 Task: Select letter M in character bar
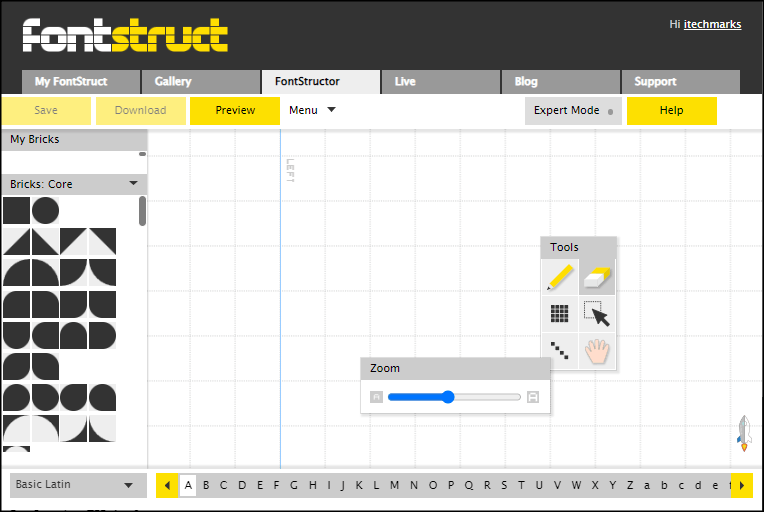point(394,485)
